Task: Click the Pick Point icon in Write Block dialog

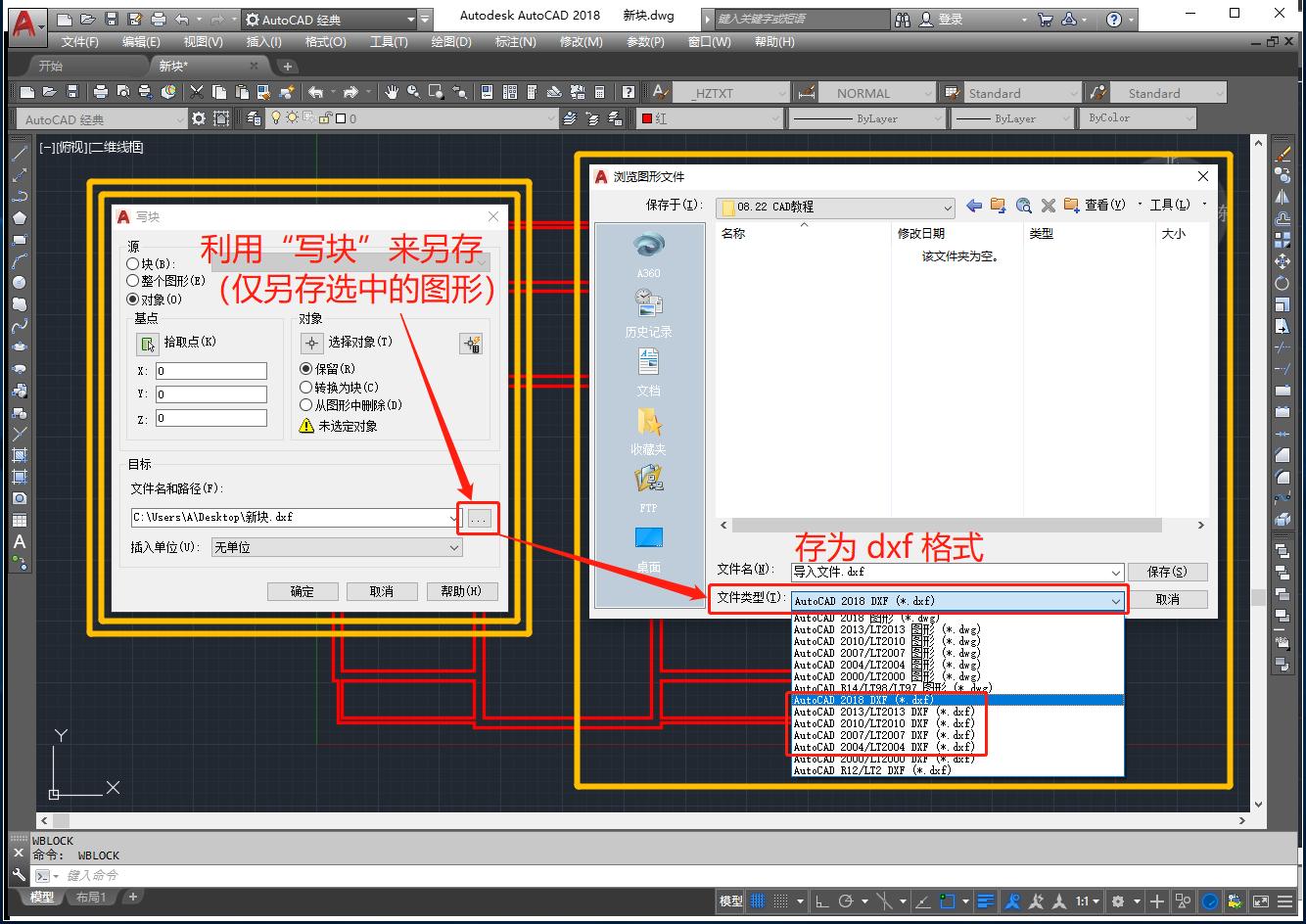Action: coord(147,344)
